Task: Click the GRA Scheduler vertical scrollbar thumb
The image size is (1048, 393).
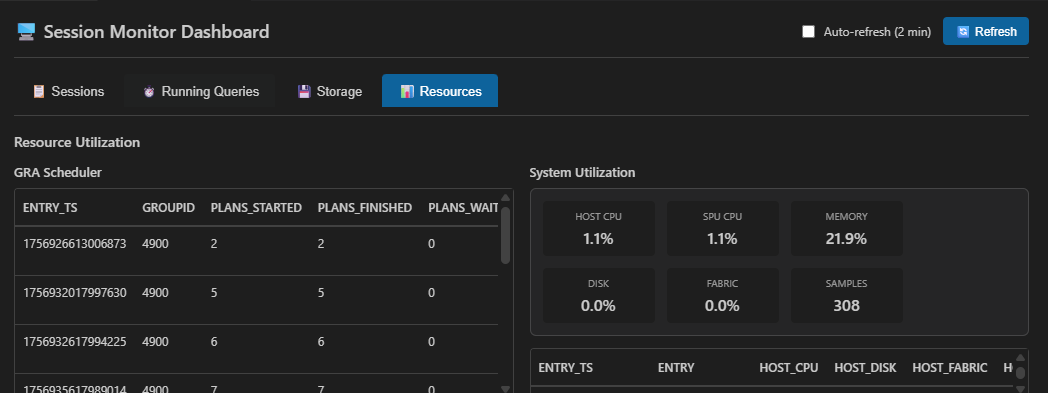Action: (x=505, y=235)
